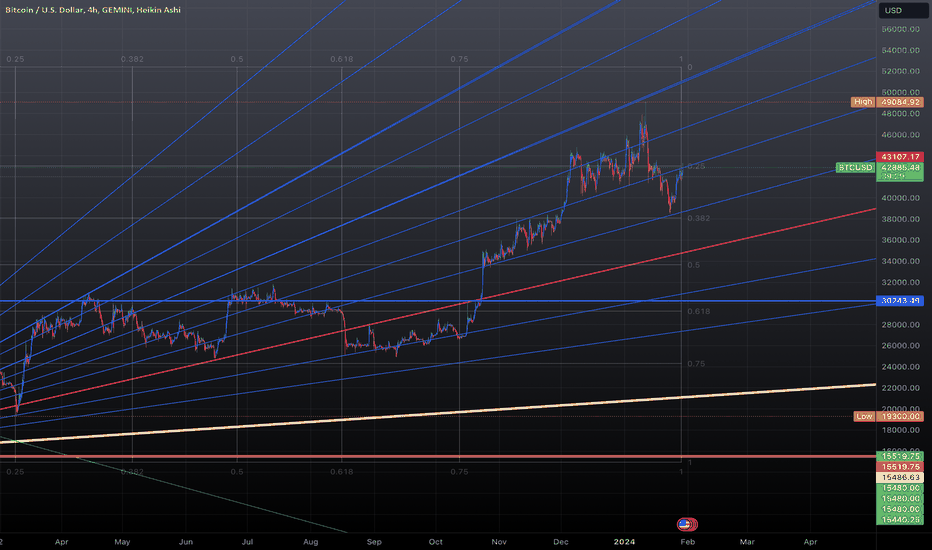
Task: Select the High 49084.92 price label
Action: coord(887,102)
